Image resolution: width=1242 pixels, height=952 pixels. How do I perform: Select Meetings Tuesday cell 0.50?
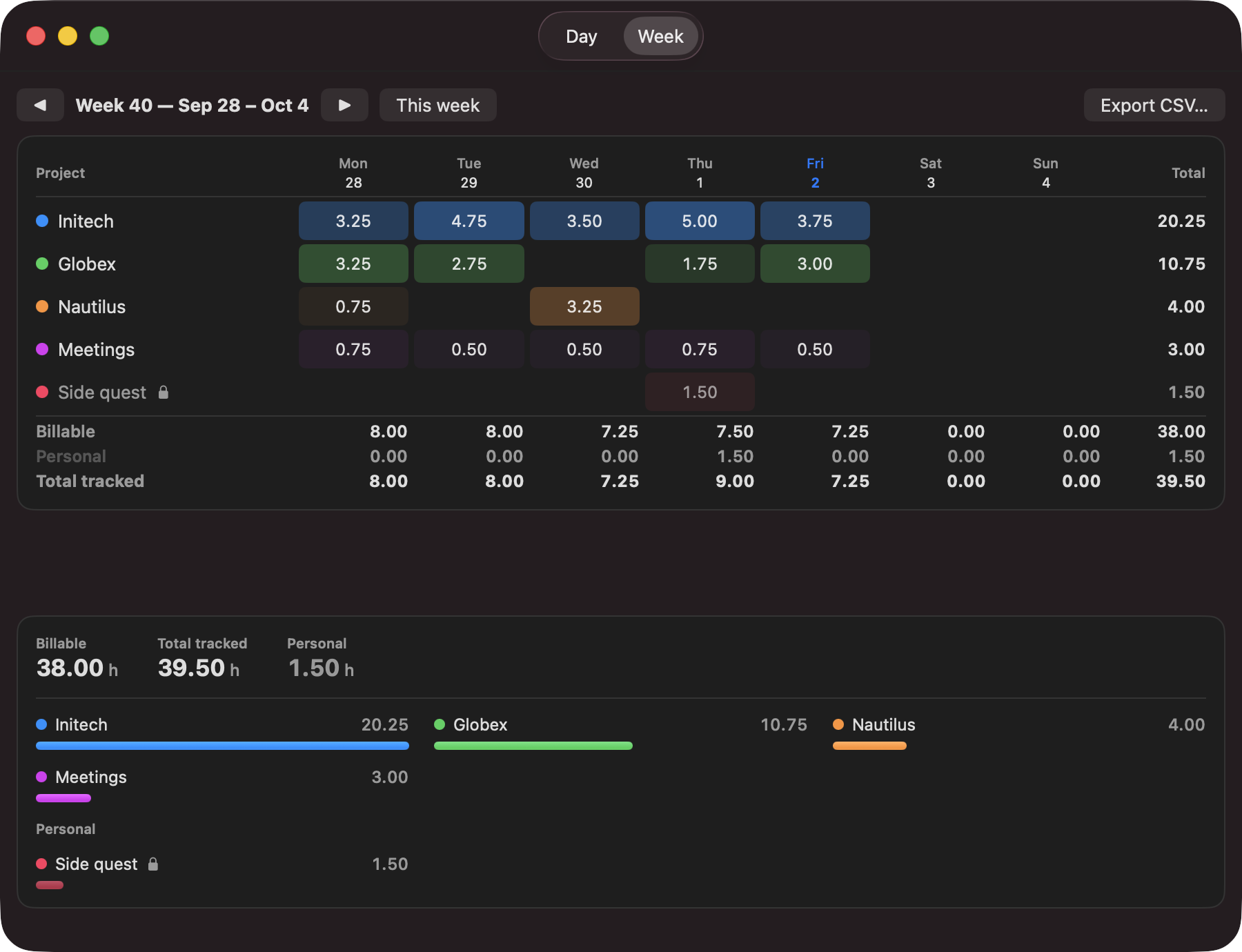469,349
